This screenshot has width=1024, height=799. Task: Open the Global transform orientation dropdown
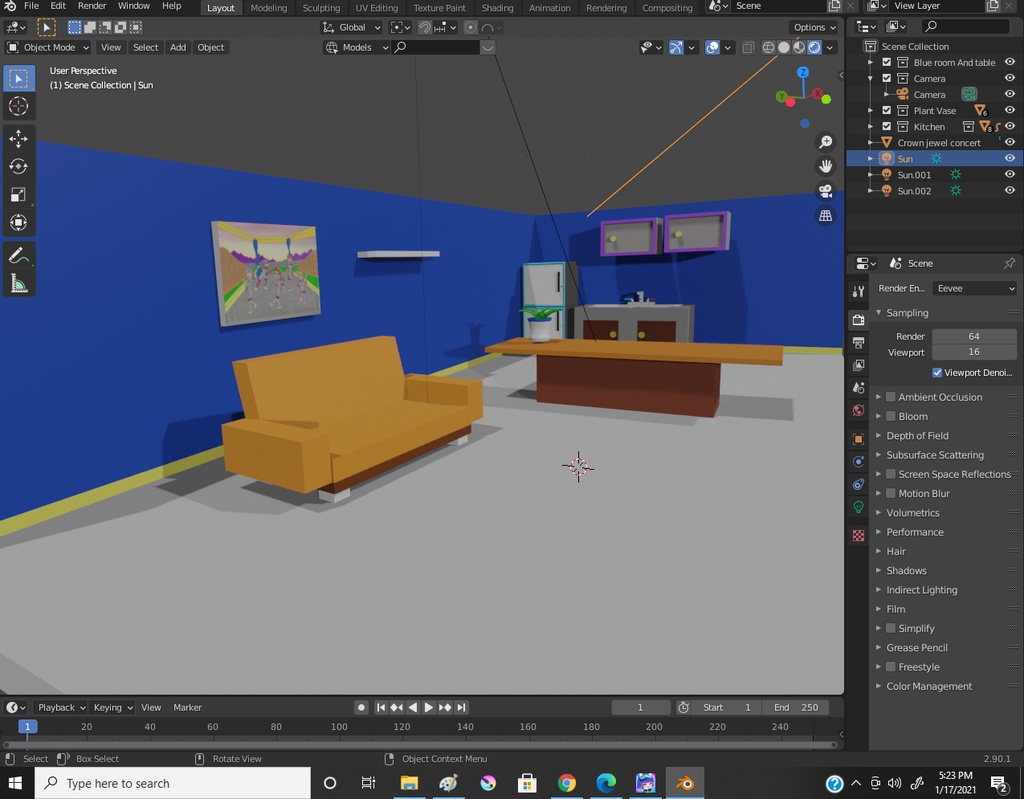[x=351, y=27]
